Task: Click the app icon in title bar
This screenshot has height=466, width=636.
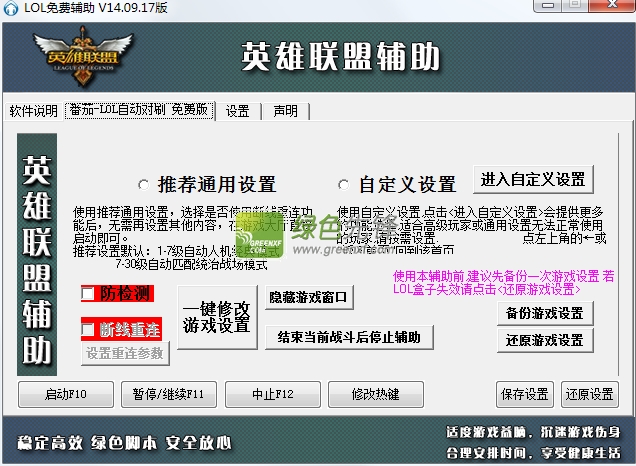Action: pos(11,8)
